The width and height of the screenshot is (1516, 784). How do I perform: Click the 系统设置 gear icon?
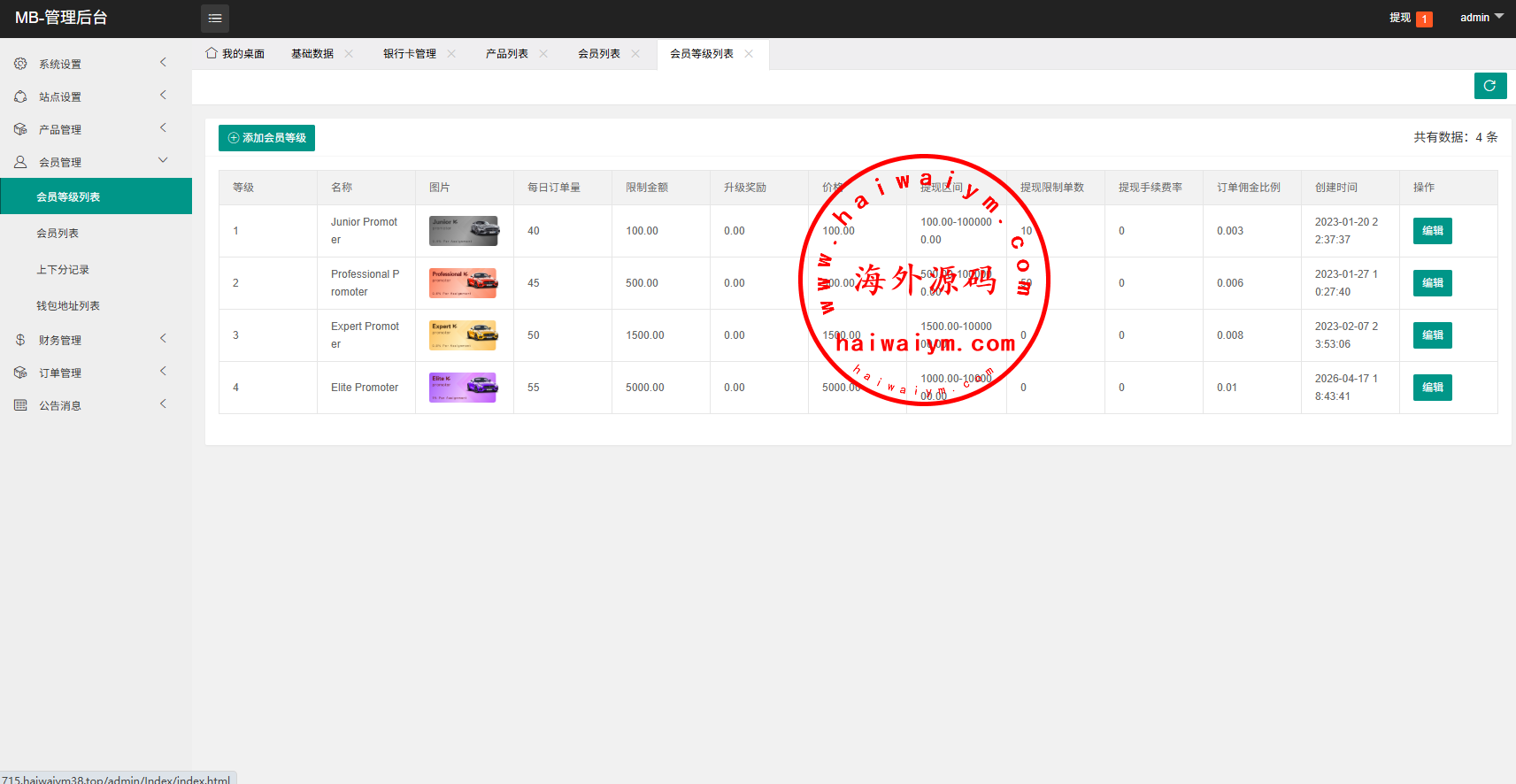coord(20,64)
